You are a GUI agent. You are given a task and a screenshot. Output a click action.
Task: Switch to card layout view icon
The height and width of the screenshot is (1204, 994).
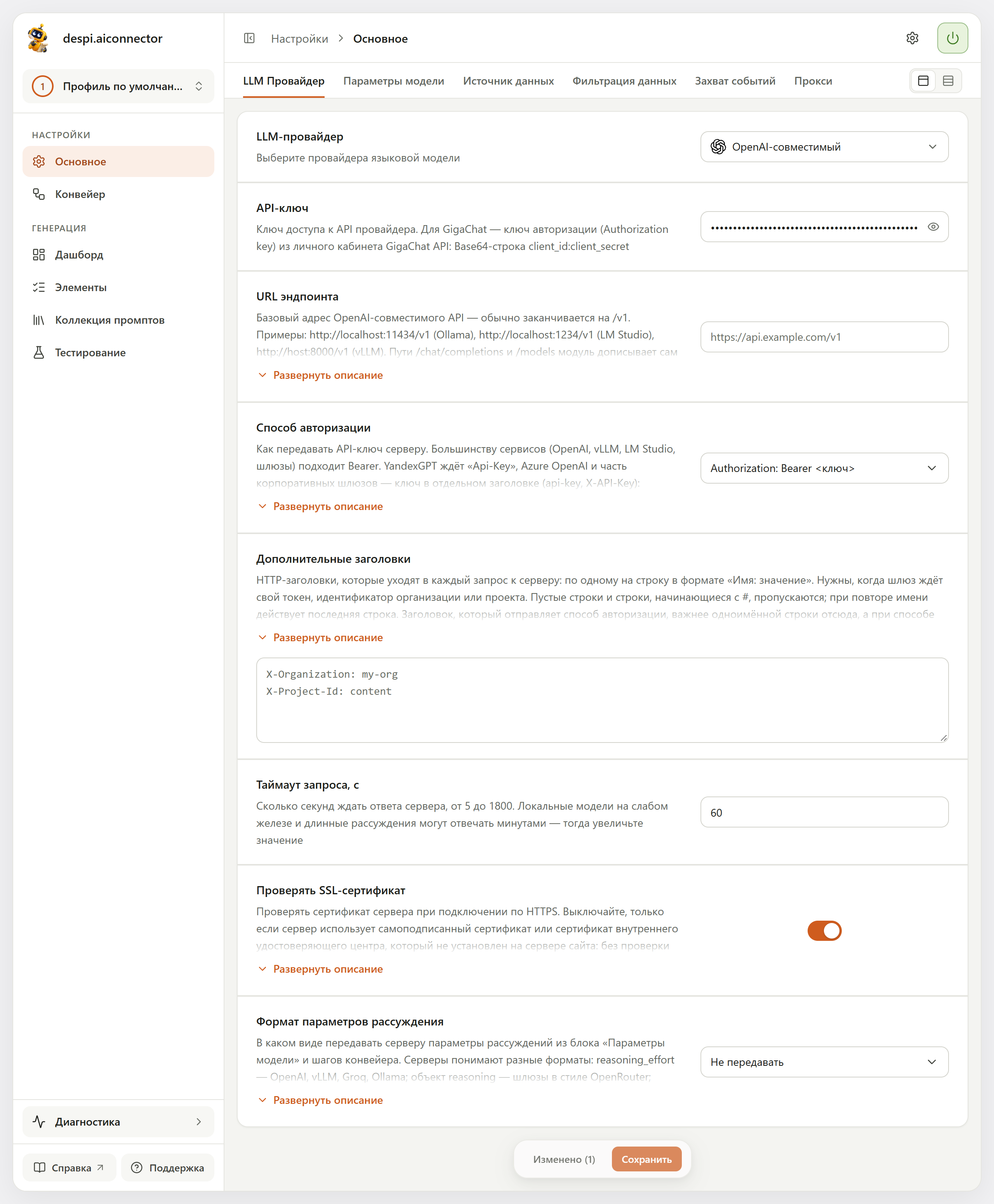[x=923, y=81]
